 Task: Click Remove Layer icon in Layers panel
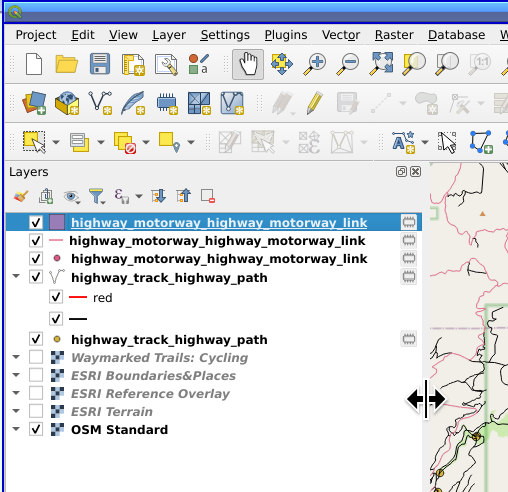pyautogui.click(x=207, y=196)
